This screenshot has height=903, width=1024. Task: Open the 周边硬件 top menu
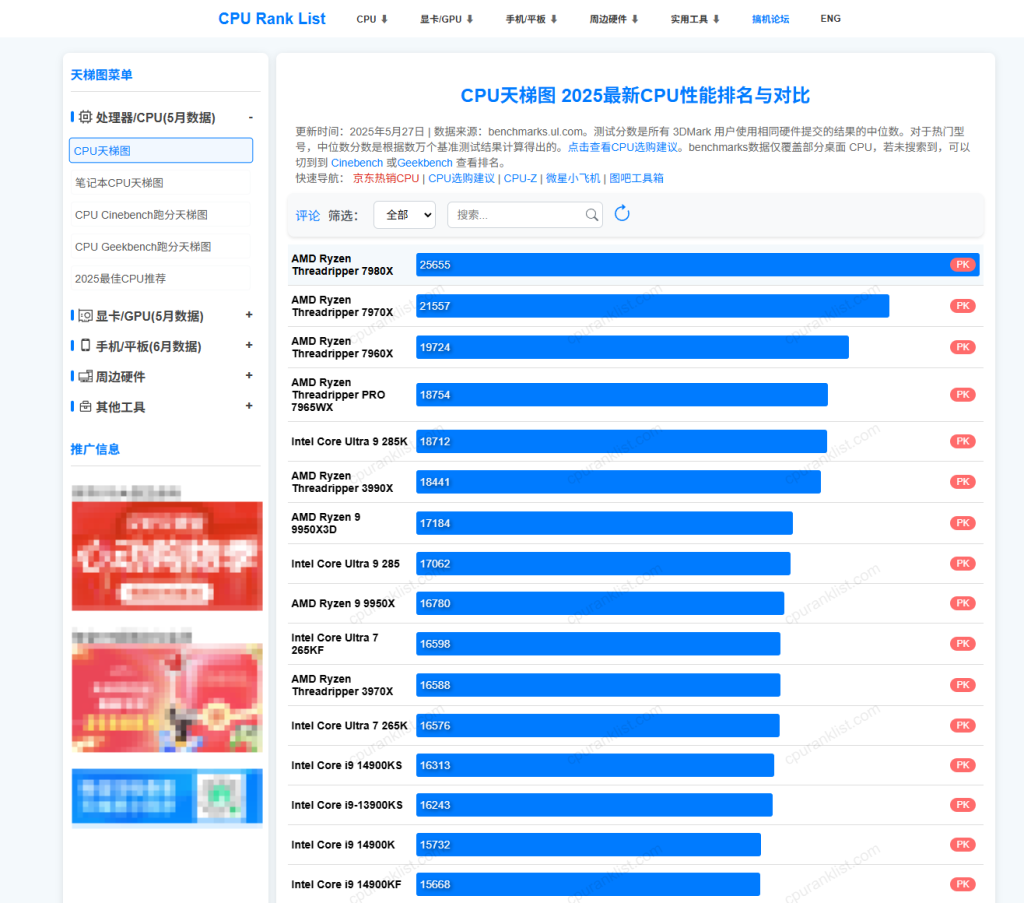coord(613,19)
